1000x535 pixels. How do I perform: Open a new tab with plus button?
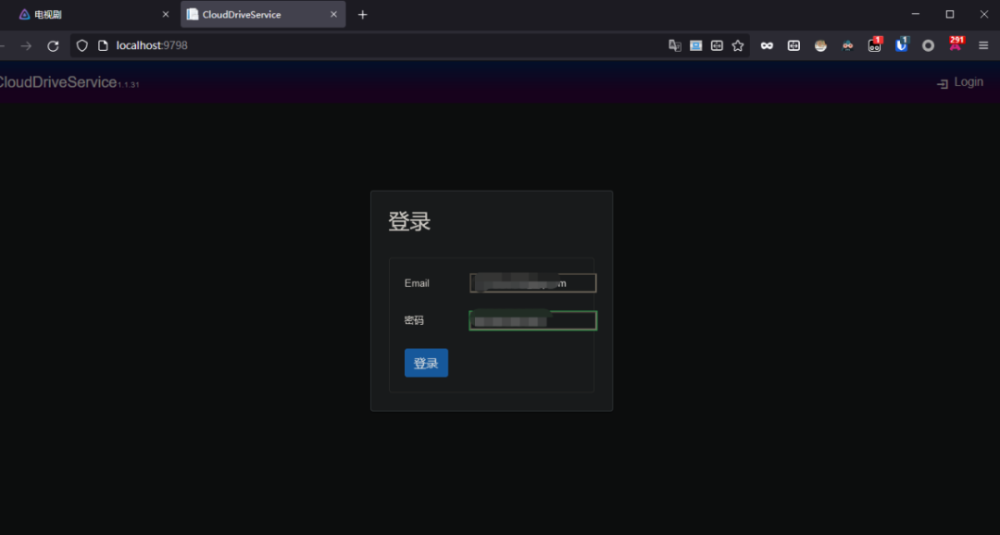click(x=363, y=15)
